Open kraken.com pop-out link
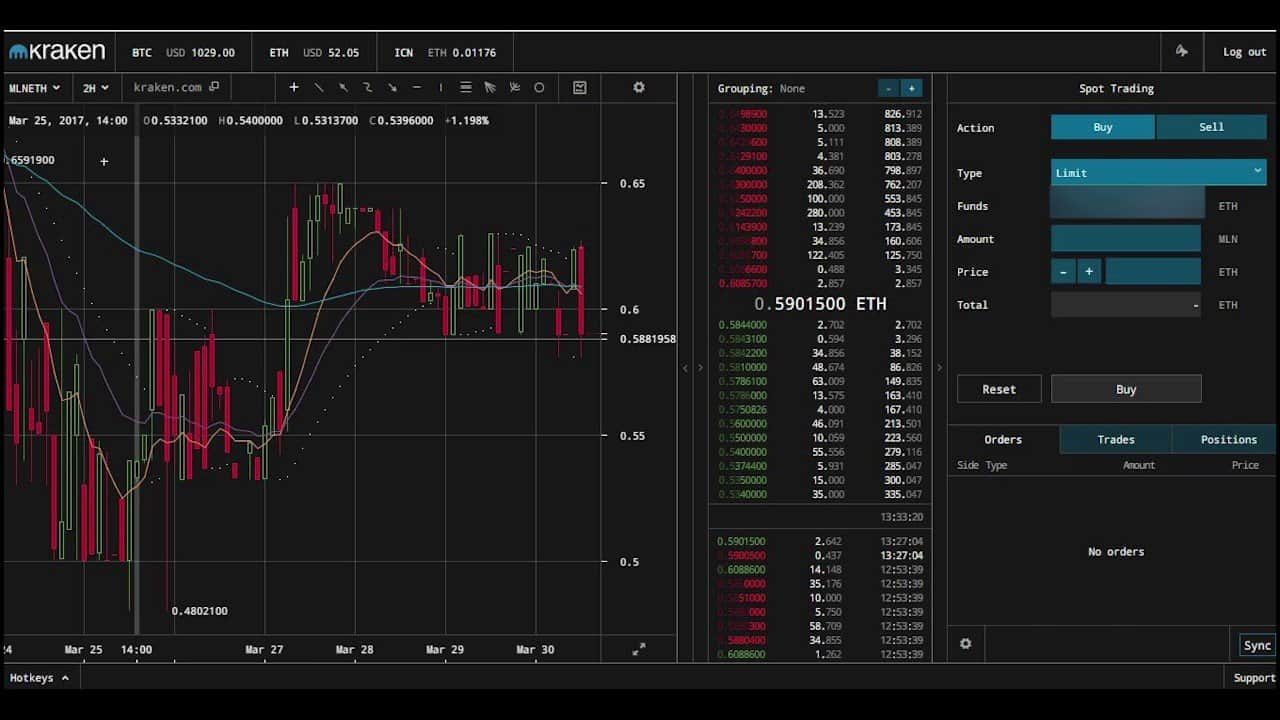The image size is (1280, 720). [176, 88]
